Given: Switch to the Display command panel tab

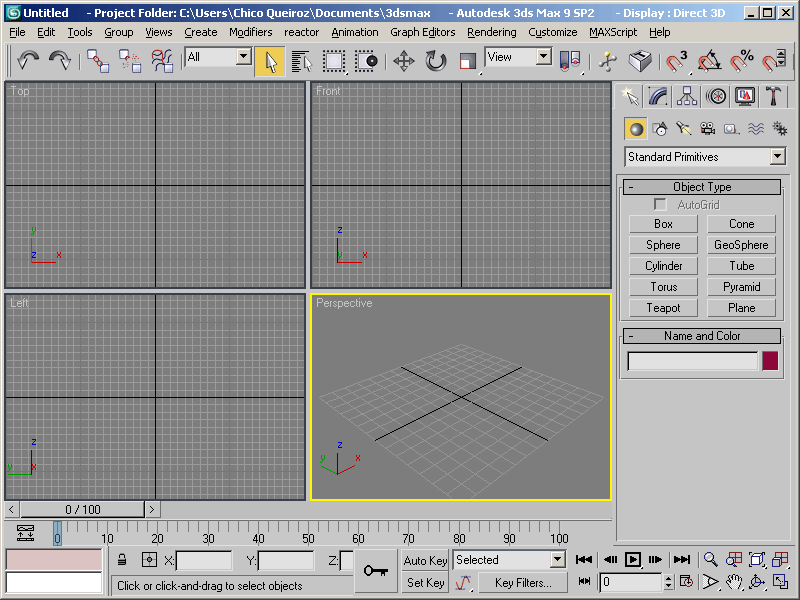Looking at the screenshot, I should coord(745,96).
